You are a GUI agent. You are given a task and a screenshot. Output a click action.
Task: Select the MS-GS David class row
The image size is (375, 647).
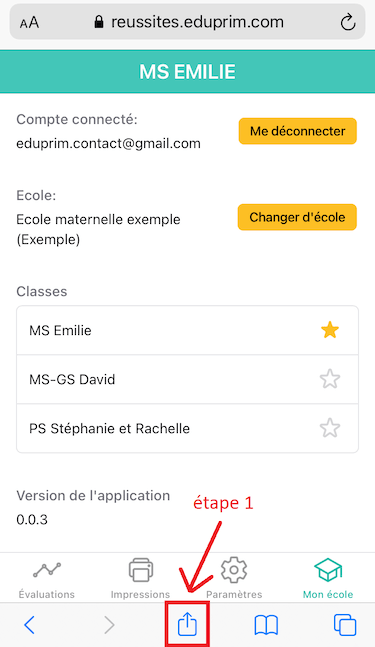[187, 379]
